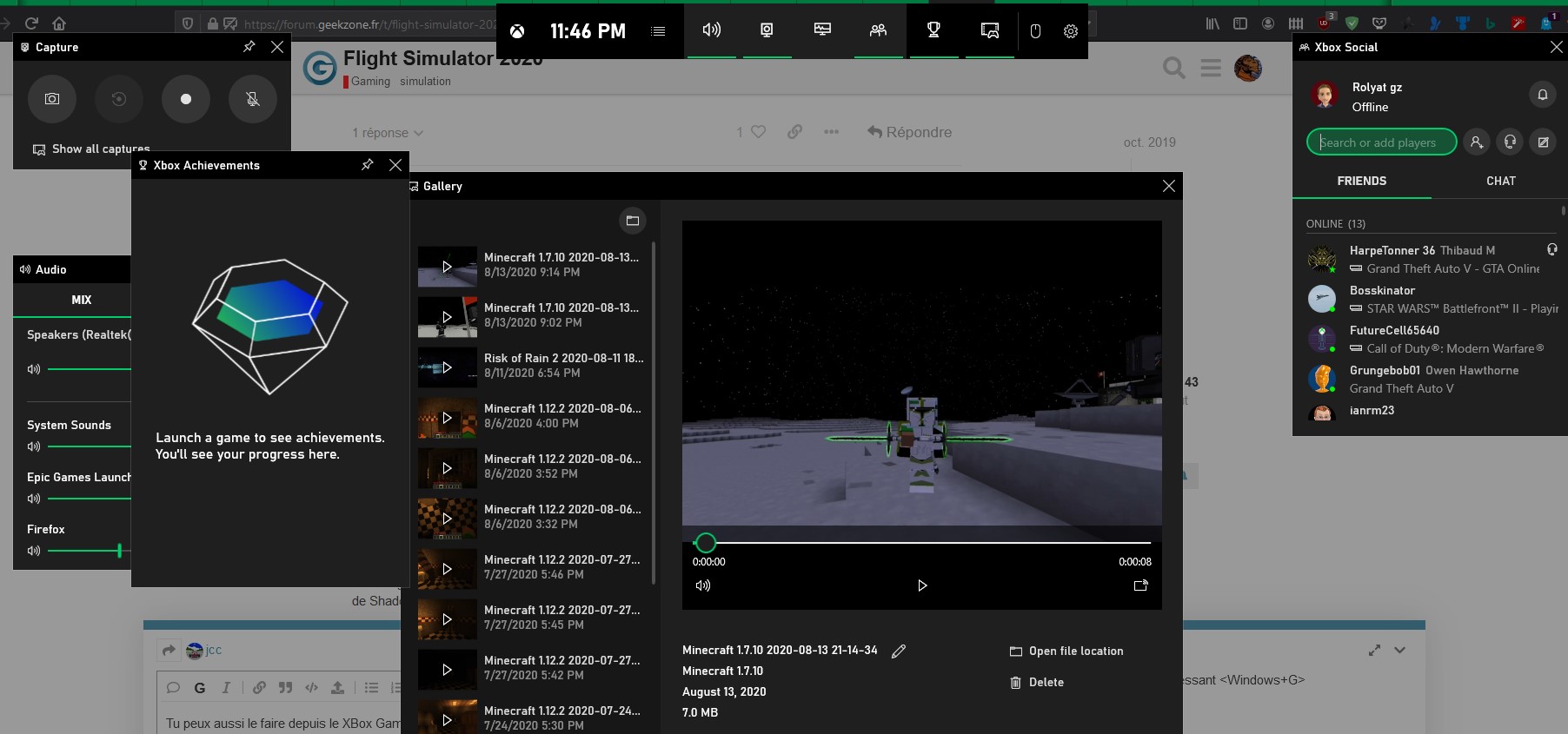Toggle the Gallery widget in Game Bar
1568x734 pixels.
[x=989, y=30]
